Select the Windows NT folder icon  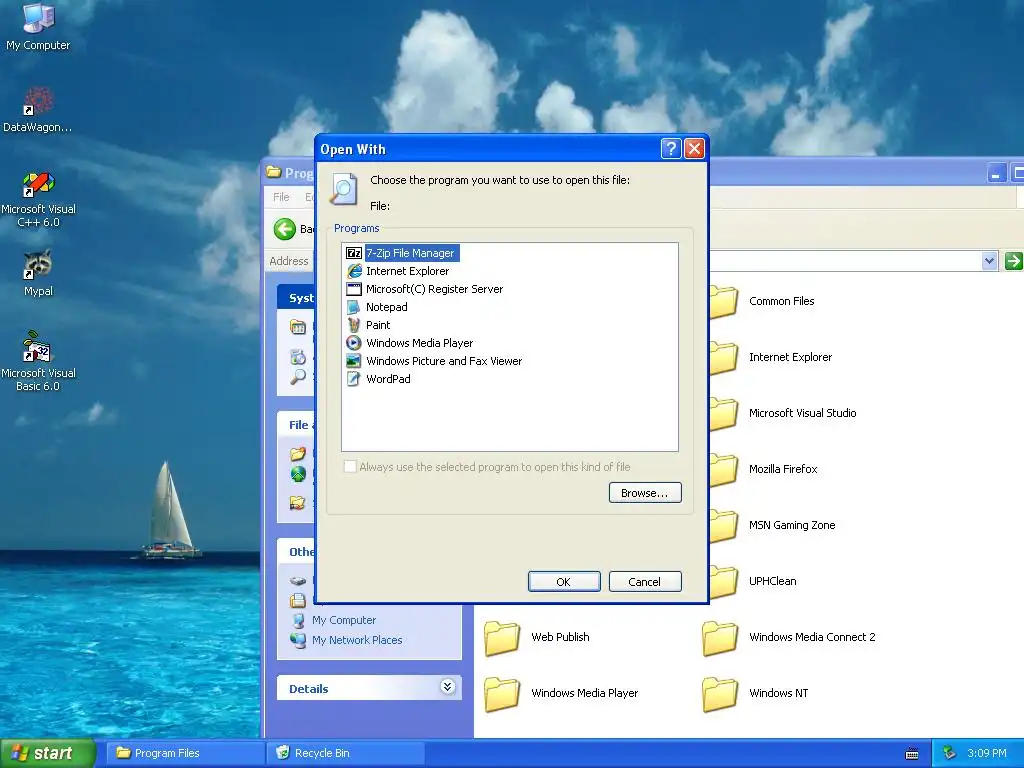coord(720,694)
